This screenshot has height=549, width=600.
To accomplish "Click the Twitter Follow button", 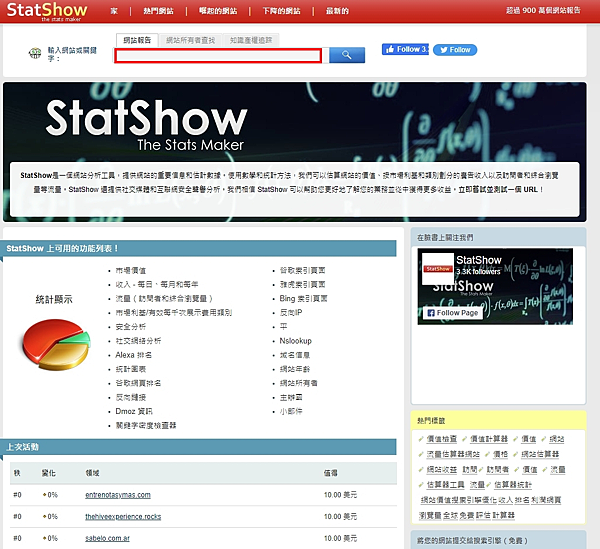I will pos(455,50).
